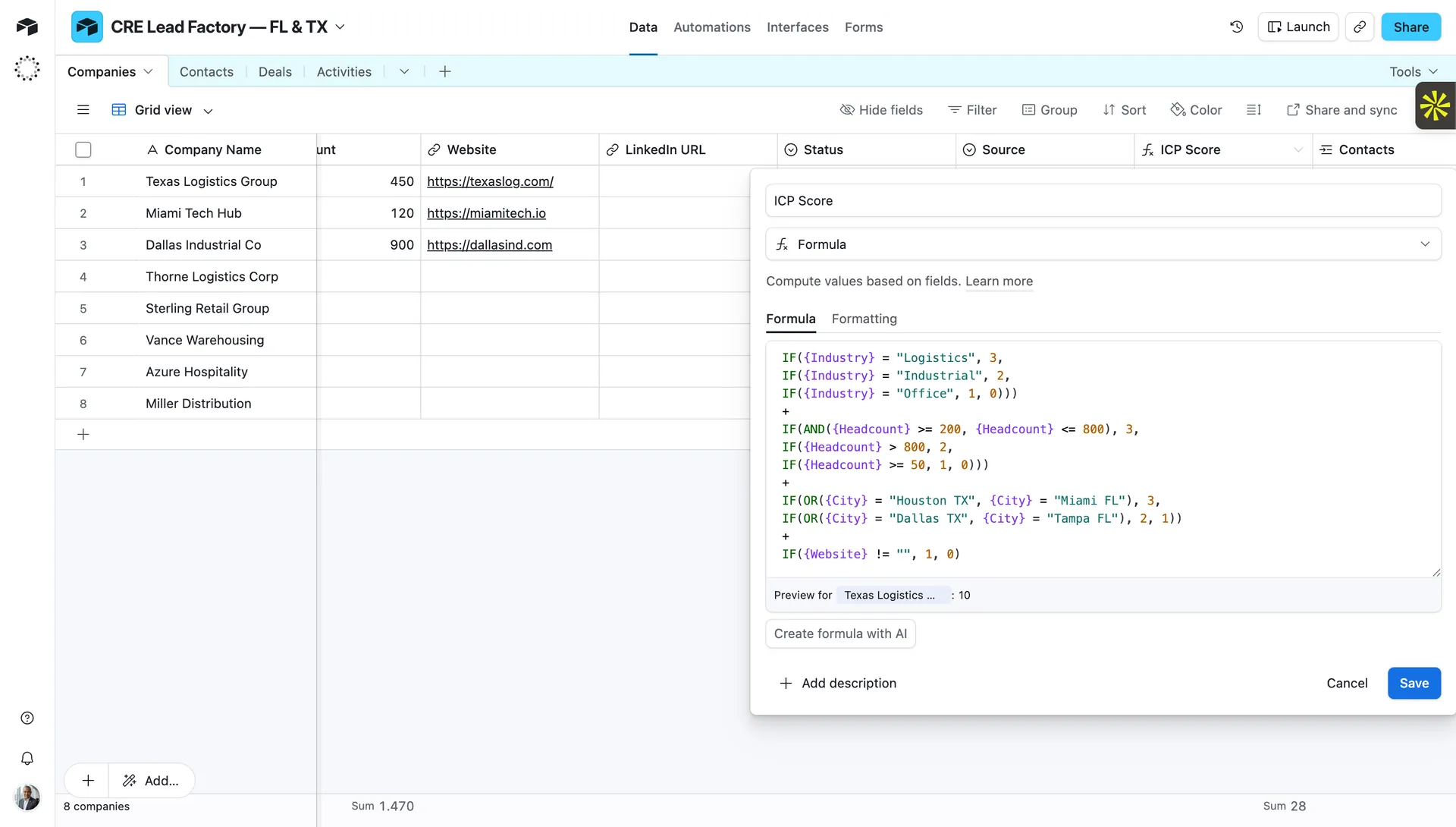This screenshot has height=827, width=1456.
Task: Switch to the Formatting tab
Action: [x=864, y=319]
